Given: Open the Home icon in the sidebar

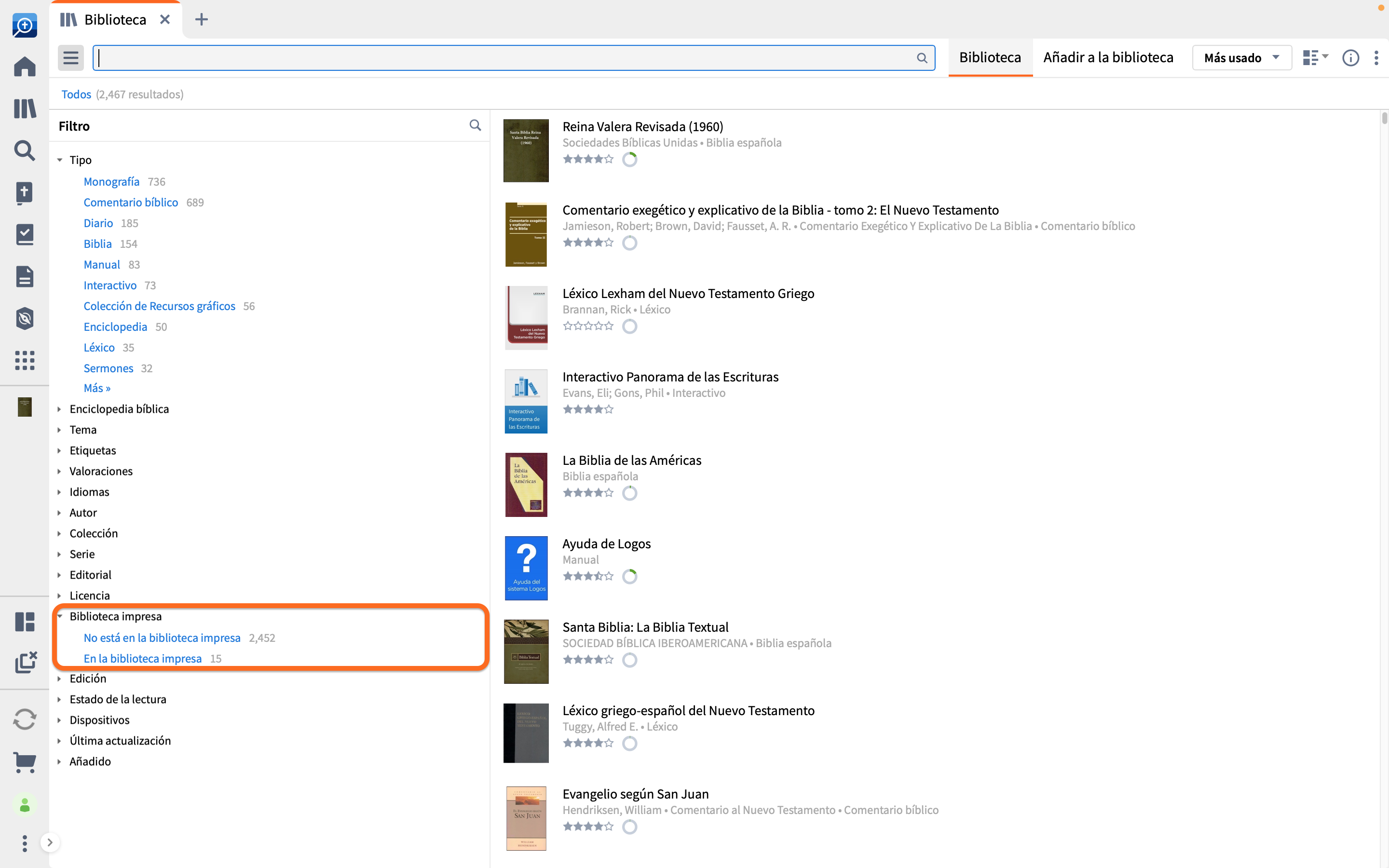Looking at the screenshot, I should click(25, 67).
